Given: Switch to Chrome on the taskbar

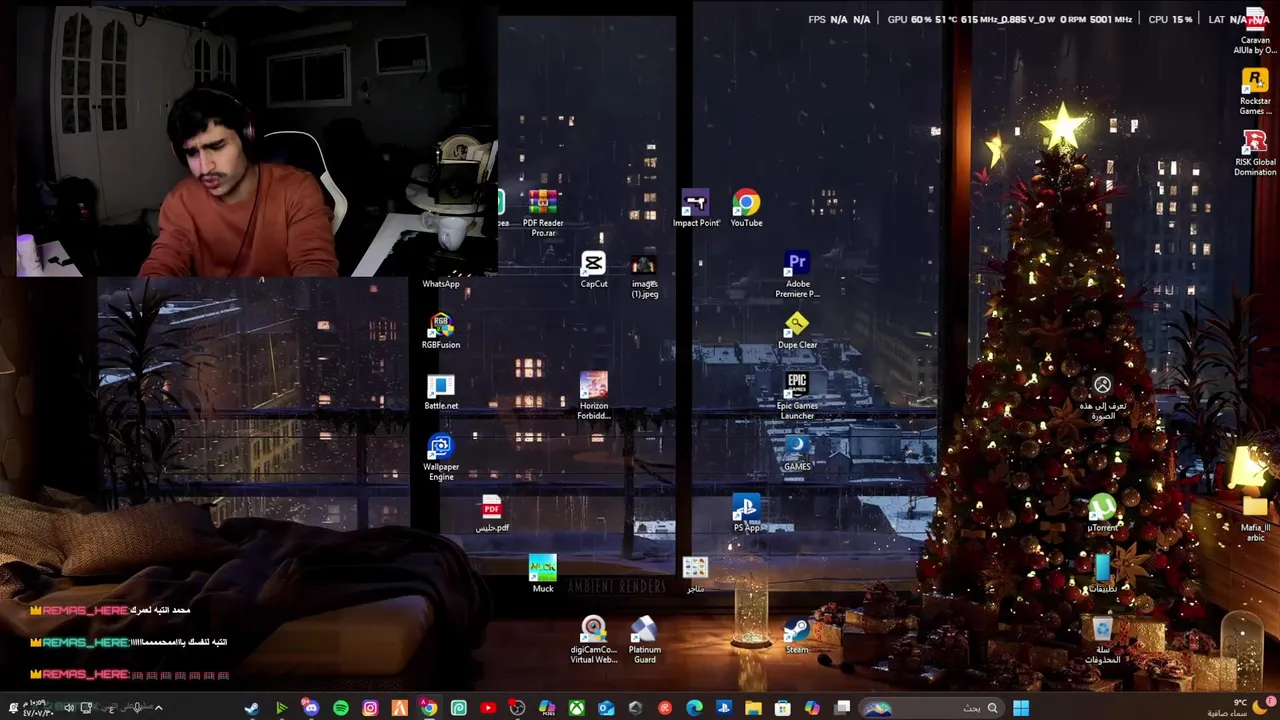Looking at the screenshot, I should [428, 708].
